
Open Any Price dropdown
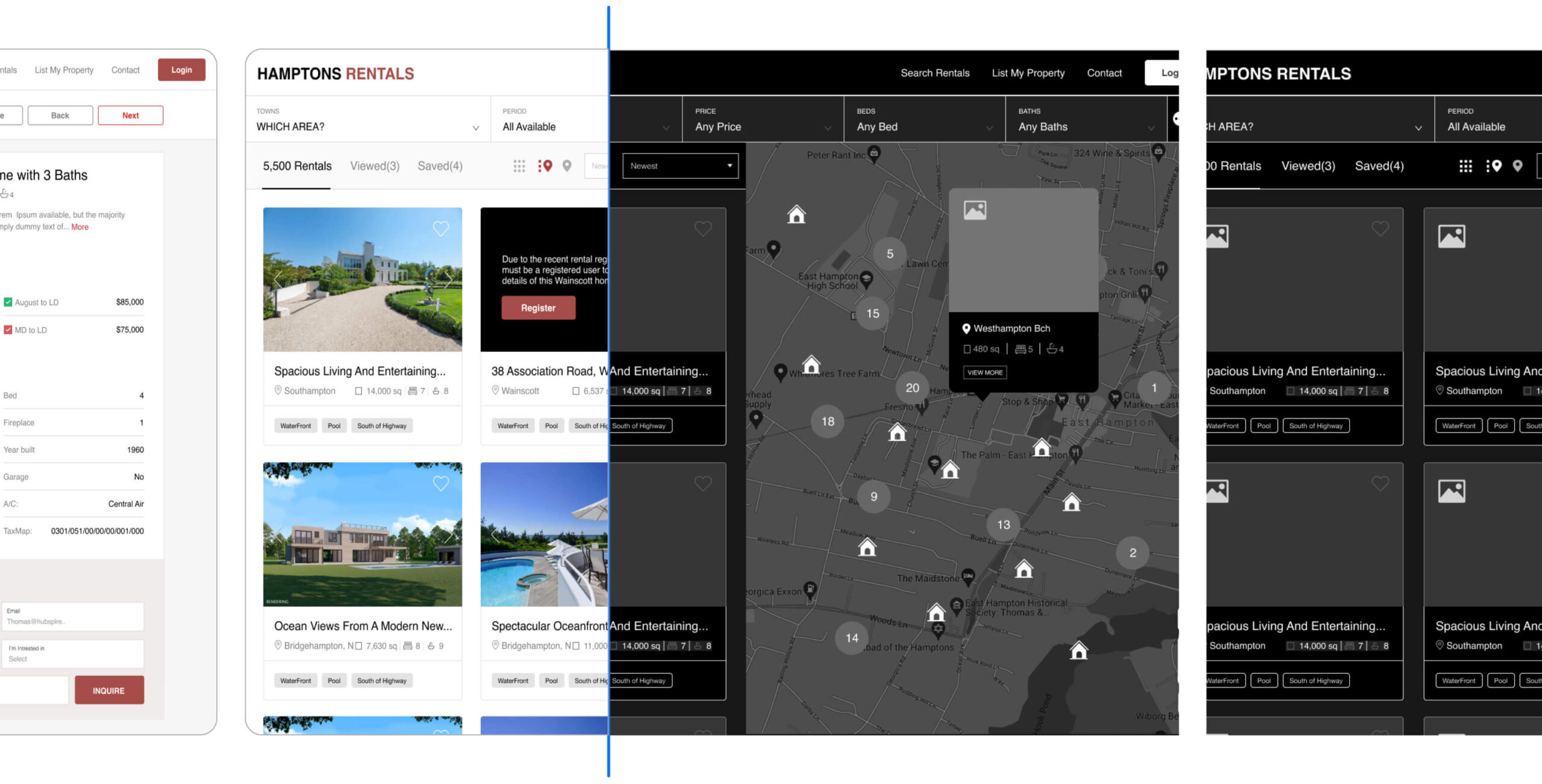[763, 119]
